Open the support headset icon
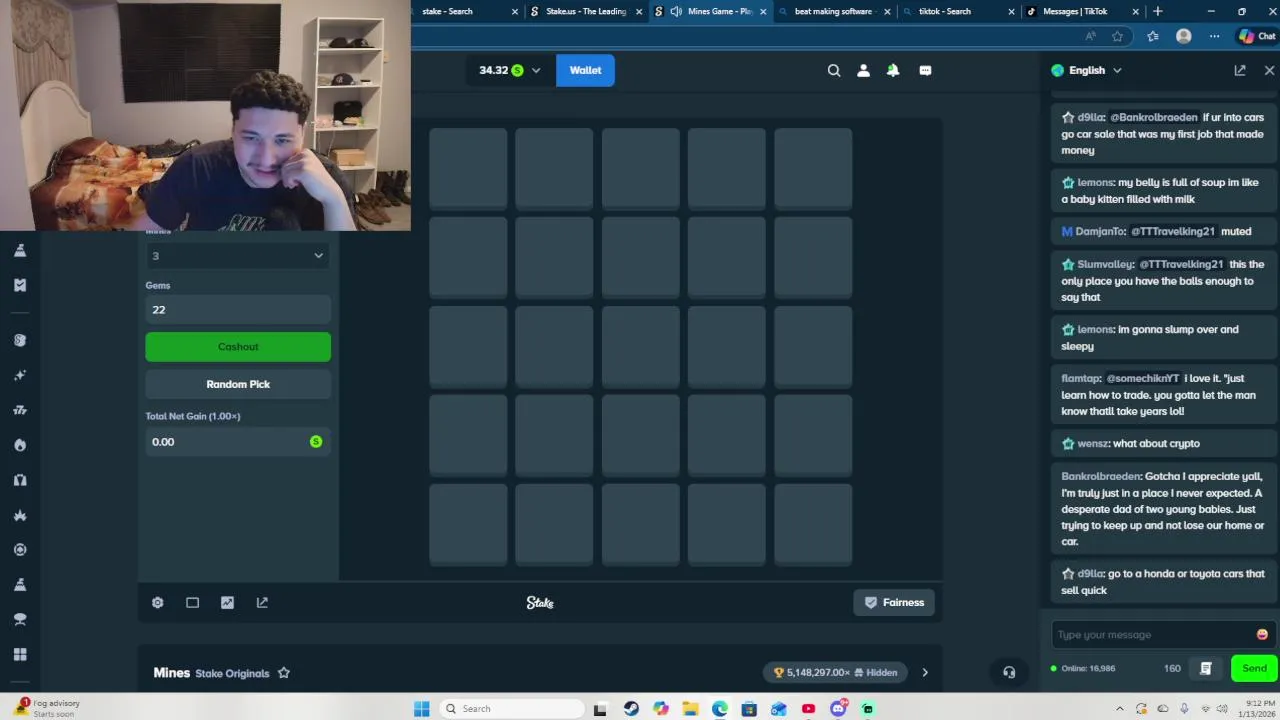Image resolution: width=1280 pixels, height=720 pixels. [1009, 672]
